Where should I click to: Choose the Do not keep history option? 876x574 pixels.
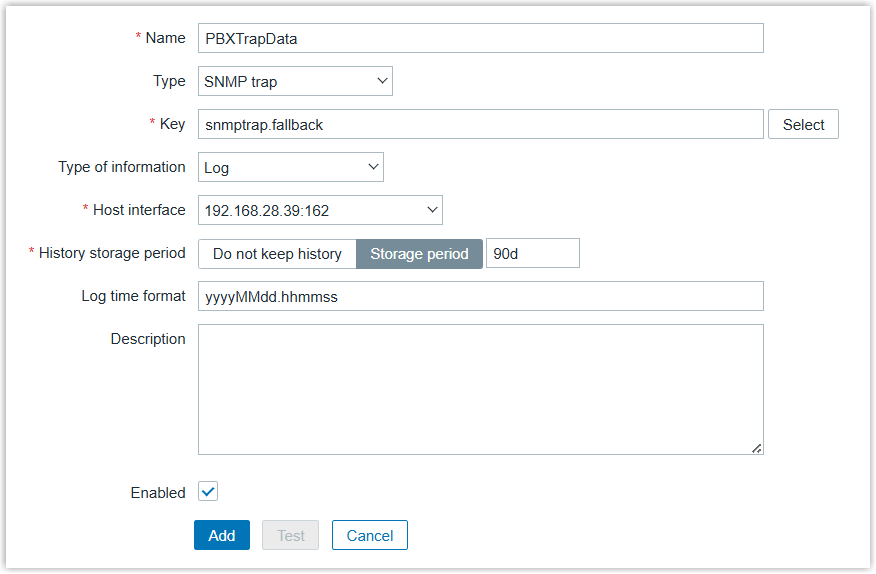[277, 254]
